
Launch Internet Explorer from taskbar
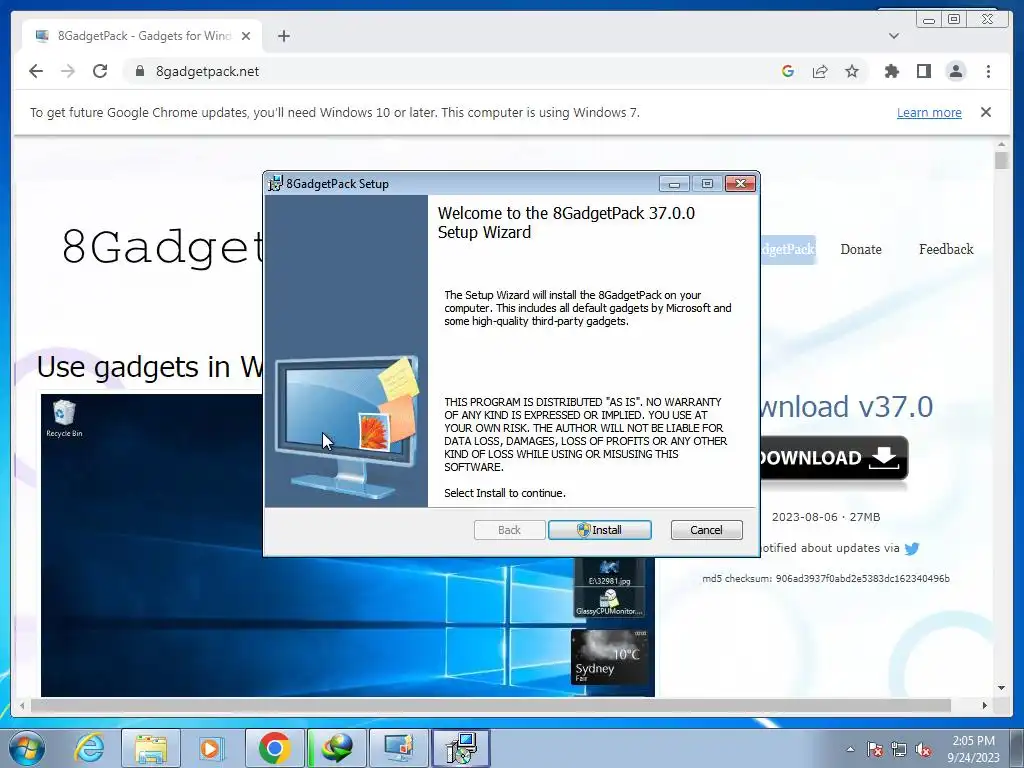coord(89,748)
